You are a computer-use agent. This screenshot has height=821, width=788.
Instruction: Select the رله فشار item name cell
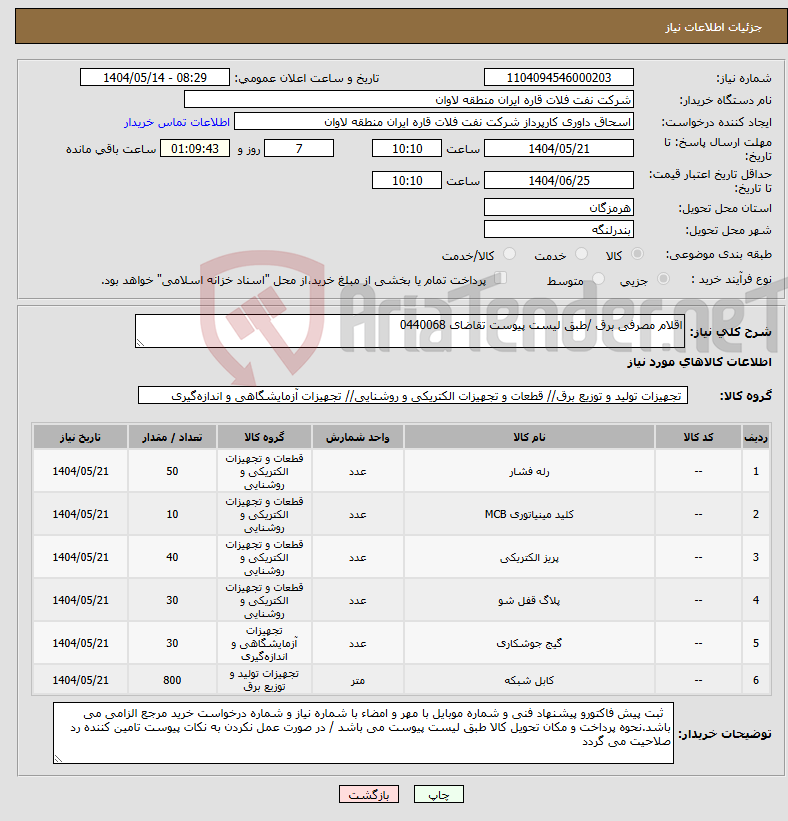coord(529,471)
